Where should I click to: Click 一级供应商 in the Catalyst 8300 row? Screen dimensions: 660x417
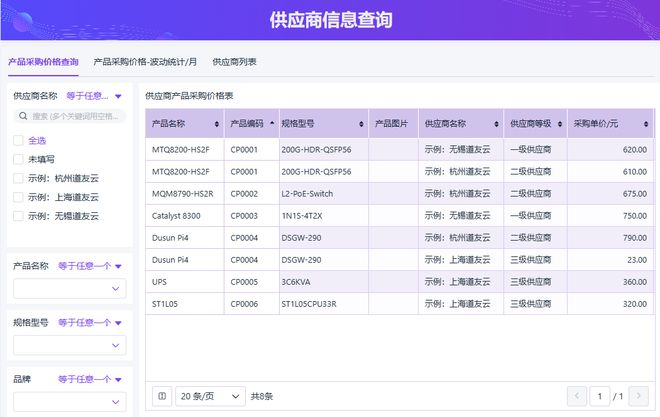tap(531, 216)
